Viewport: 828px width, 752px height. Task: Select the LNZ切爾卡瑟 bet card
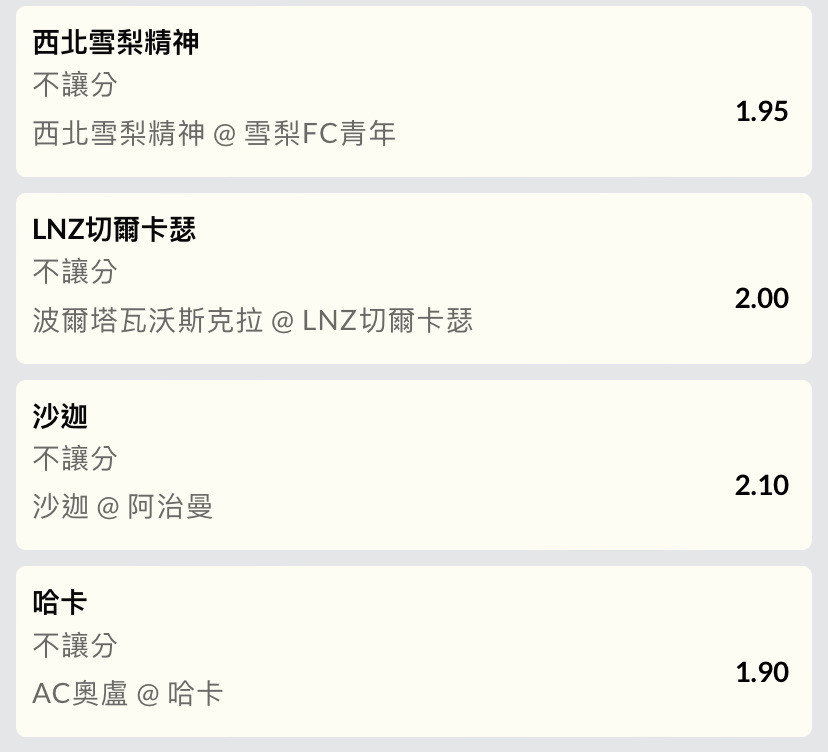click(x=413, y=278)
